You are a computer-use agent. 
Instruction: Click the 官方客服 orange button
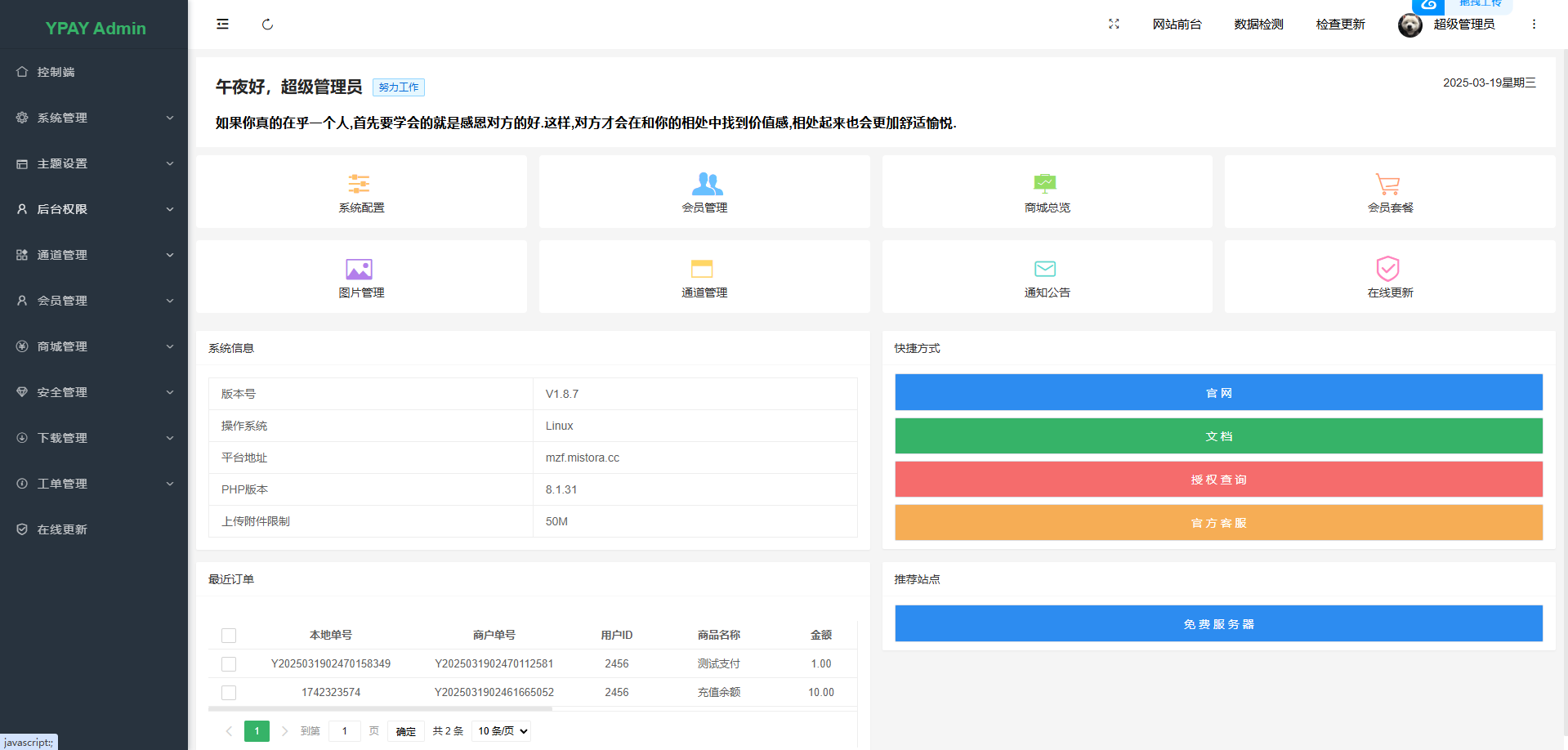click(x=1218, y=523)
